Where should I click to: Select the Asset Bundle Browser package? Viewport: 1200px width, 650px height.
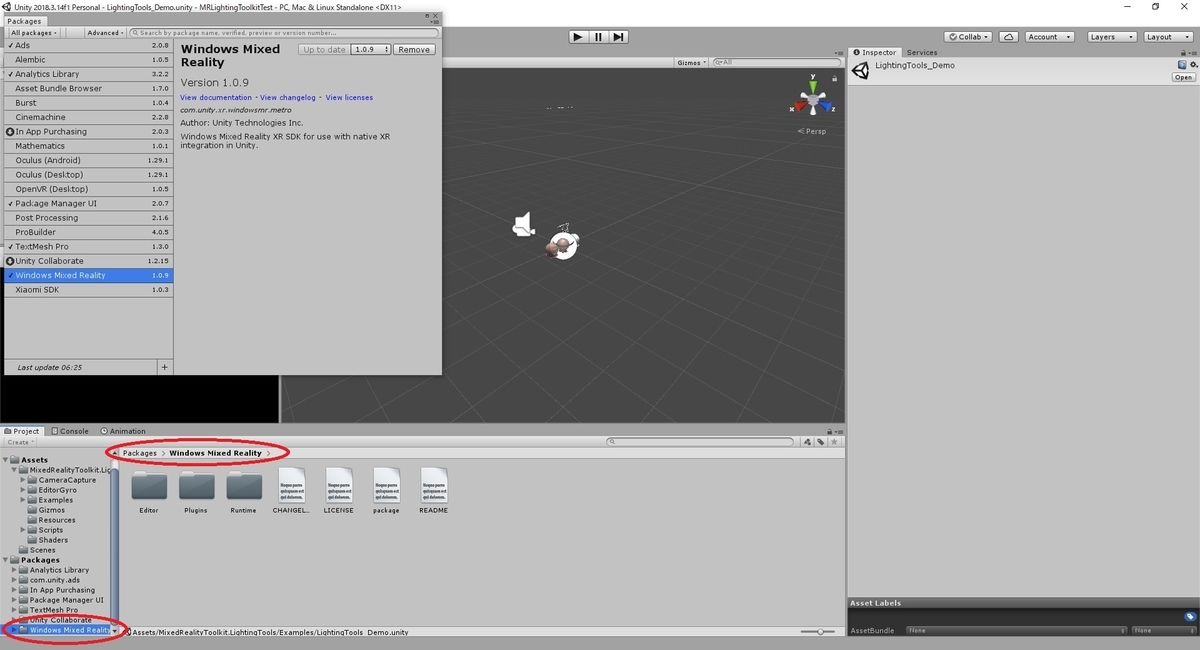coord(87,88)
